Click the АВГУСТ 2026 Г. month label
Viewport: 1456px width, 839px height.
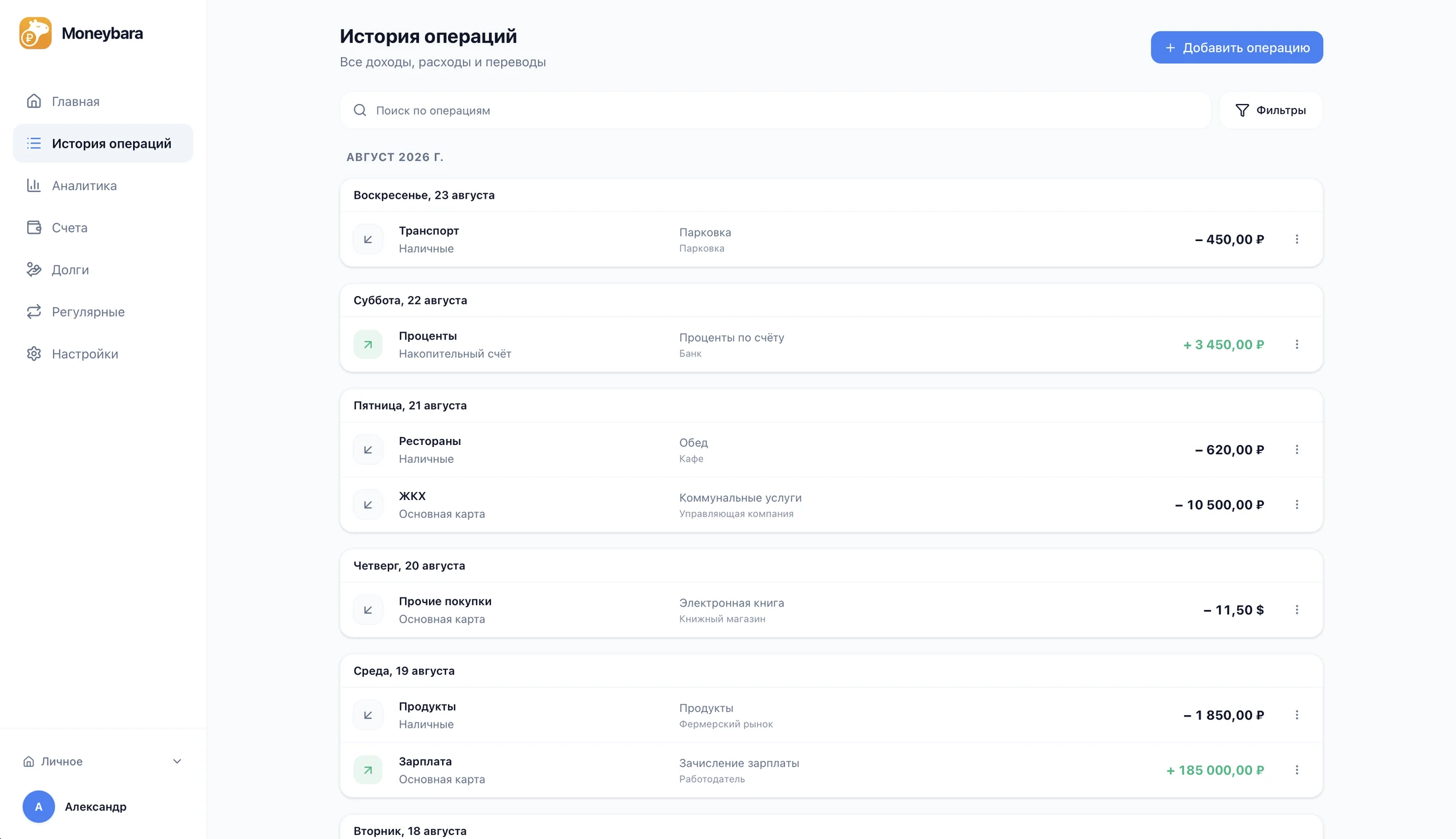tap(395, 157)
